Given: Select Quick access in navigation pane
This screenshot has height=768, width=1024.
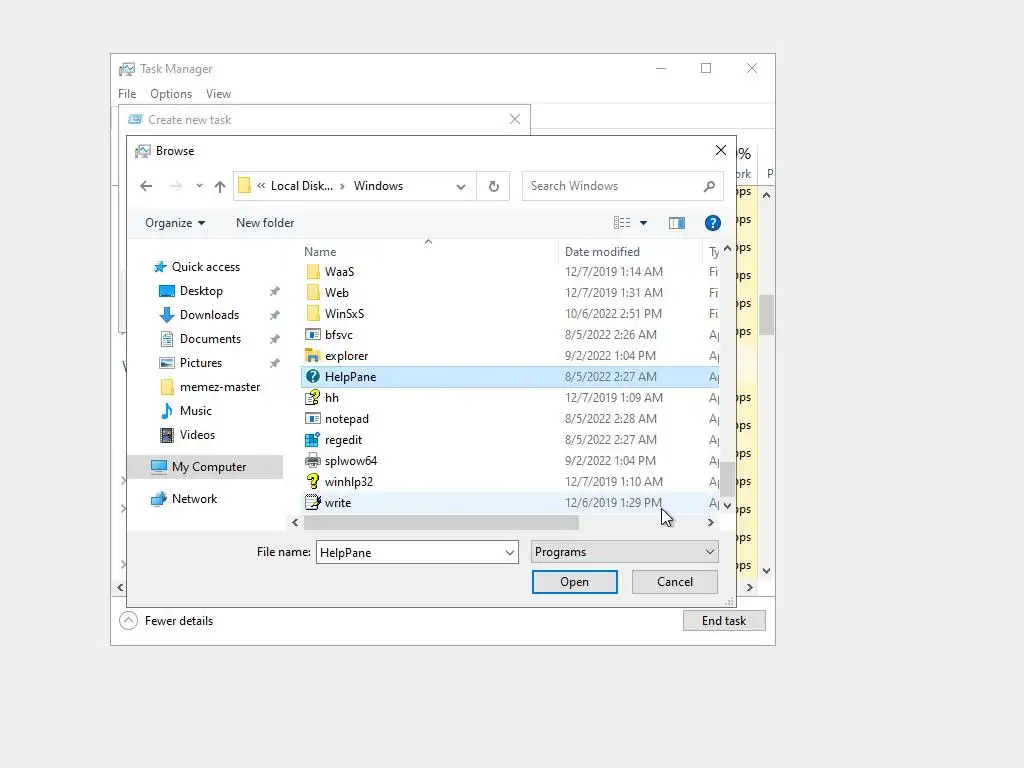Looking at the screenshot, I should pos(206,266).
